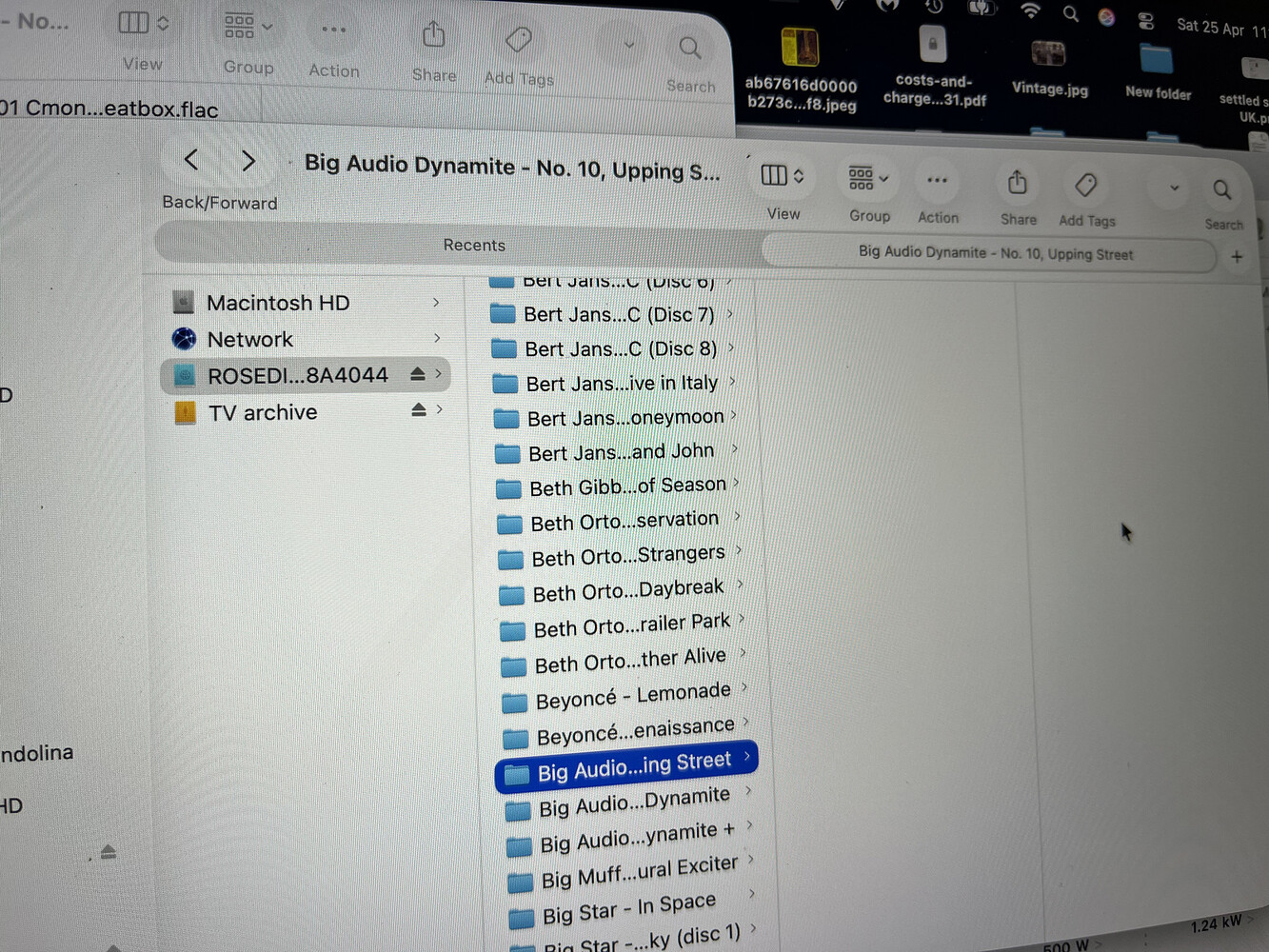Select the Network item in the column list

[x=249, y=340]
